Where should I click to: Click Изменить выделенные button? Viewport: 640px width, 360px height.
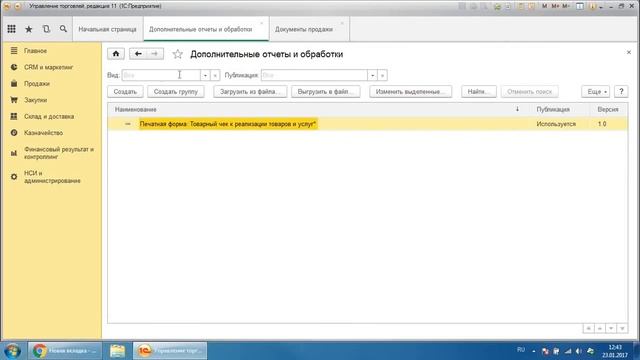pos(410,91)
